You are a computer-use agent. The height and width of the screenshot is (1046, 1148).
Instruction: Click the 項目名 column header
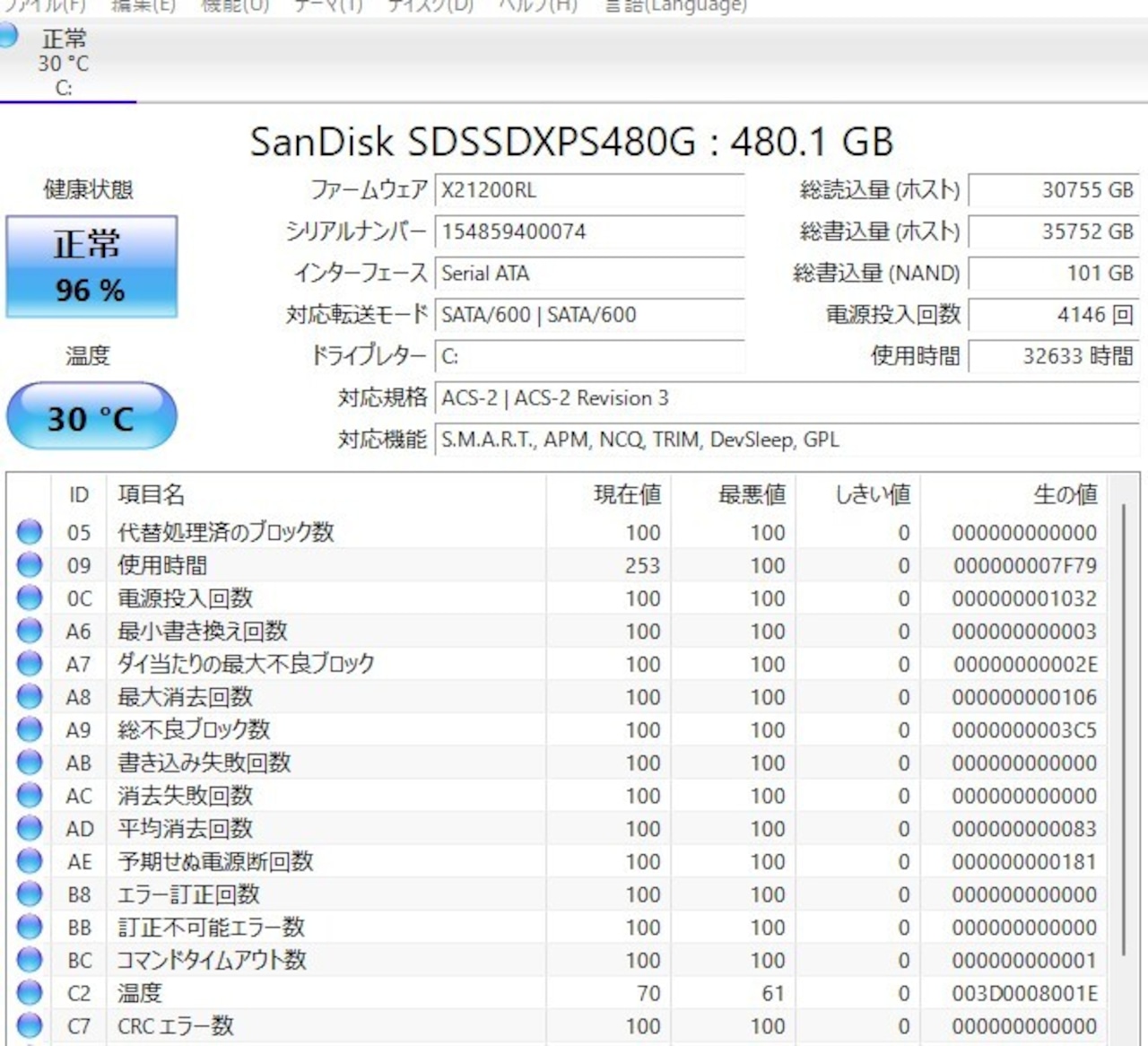click(x=326, y=494)
